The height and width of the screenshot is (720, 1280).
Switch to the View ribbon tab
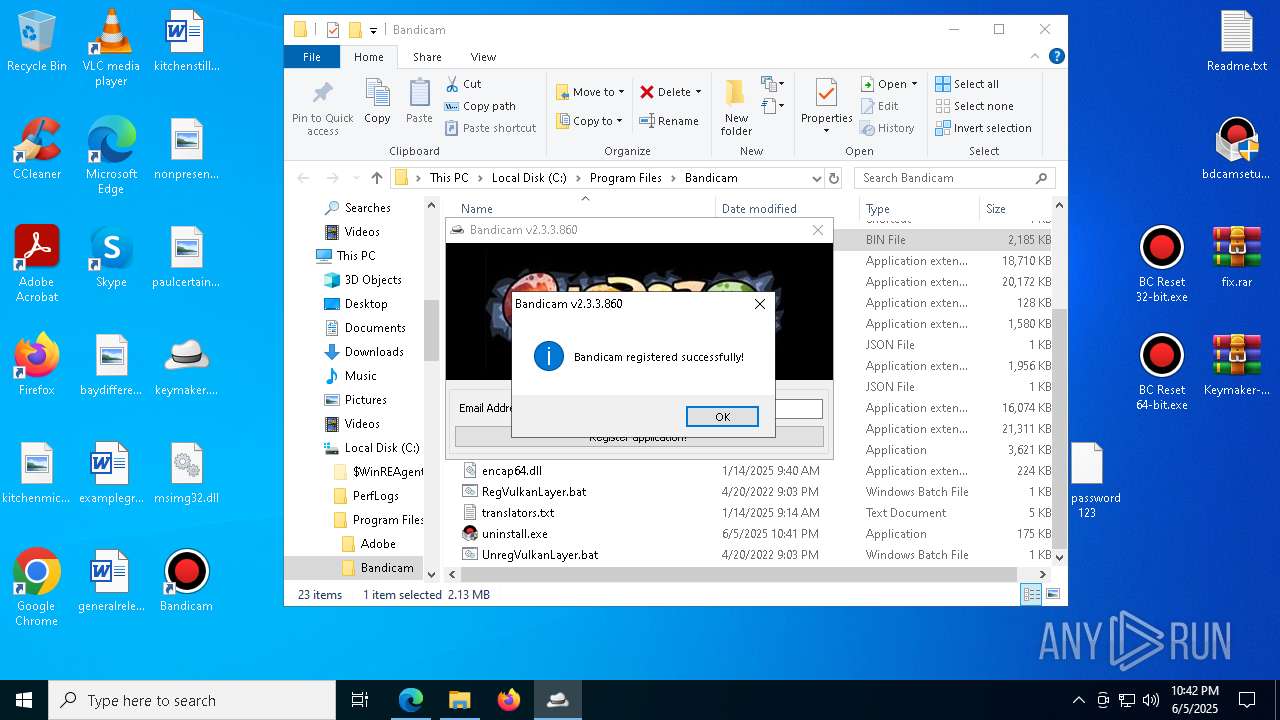pos(483,57)
